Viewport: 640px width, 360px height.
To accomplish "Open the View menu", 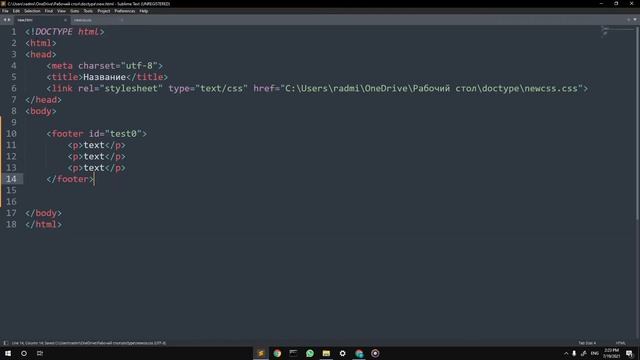I will tap(62, 11).
